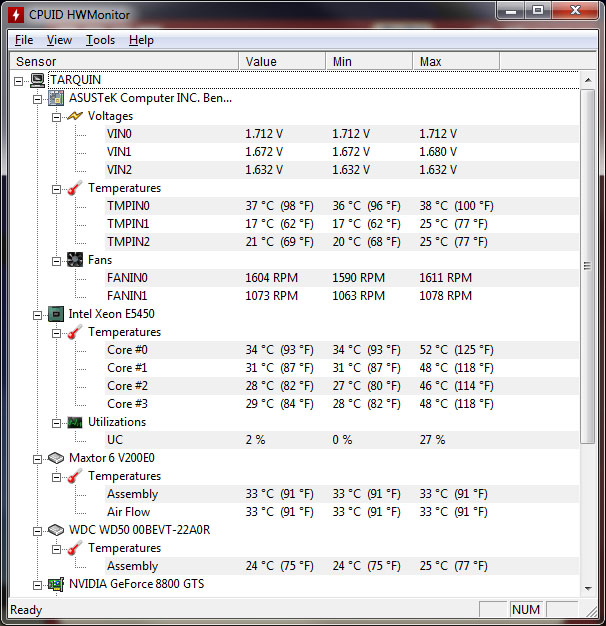Viewport: 606px width, 626px height.
Task: Click the TARQUIN computer icon
Action: coord(38,80)
